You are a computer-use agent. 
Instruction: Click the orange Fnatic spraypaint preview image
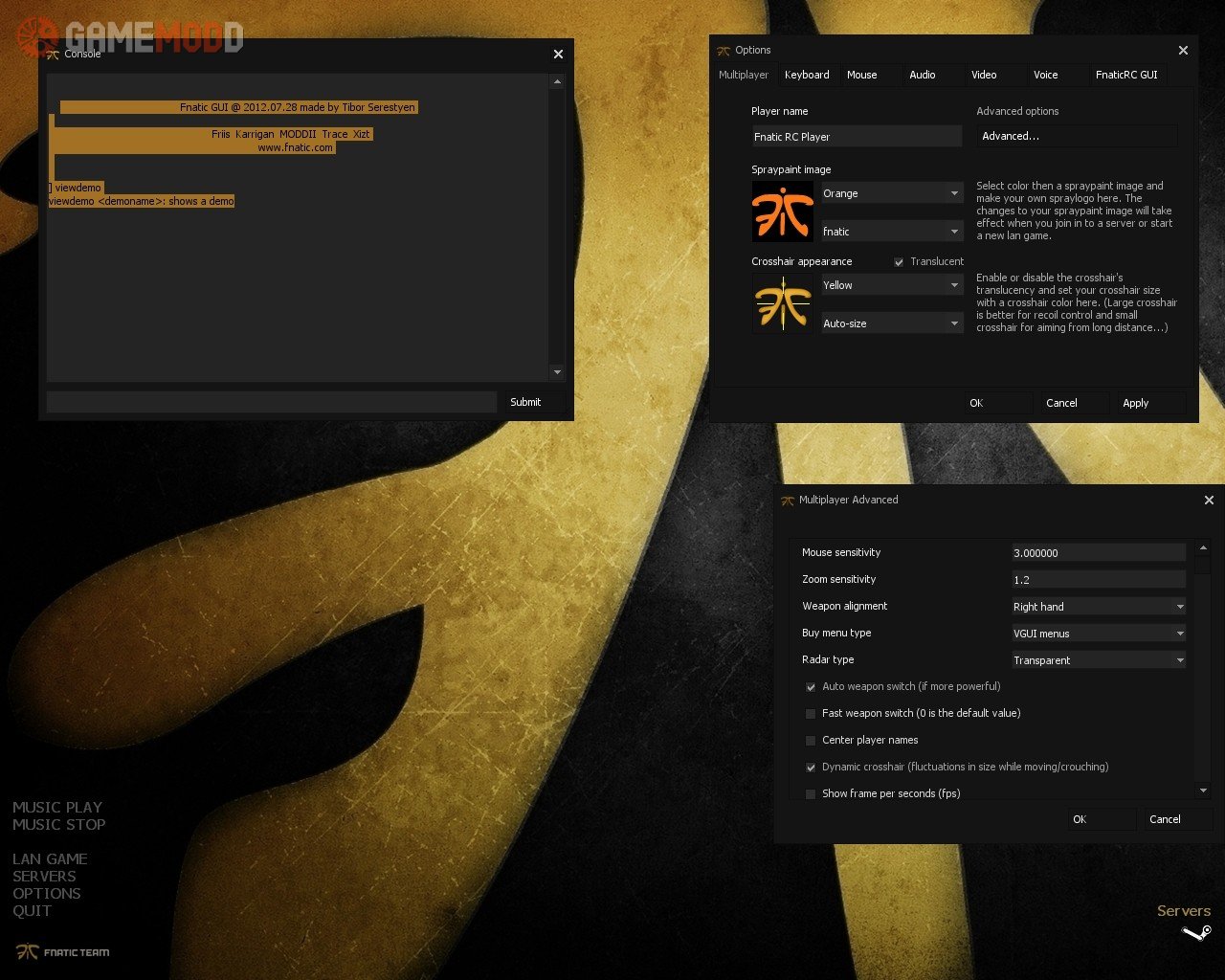[x=782, y=212]
